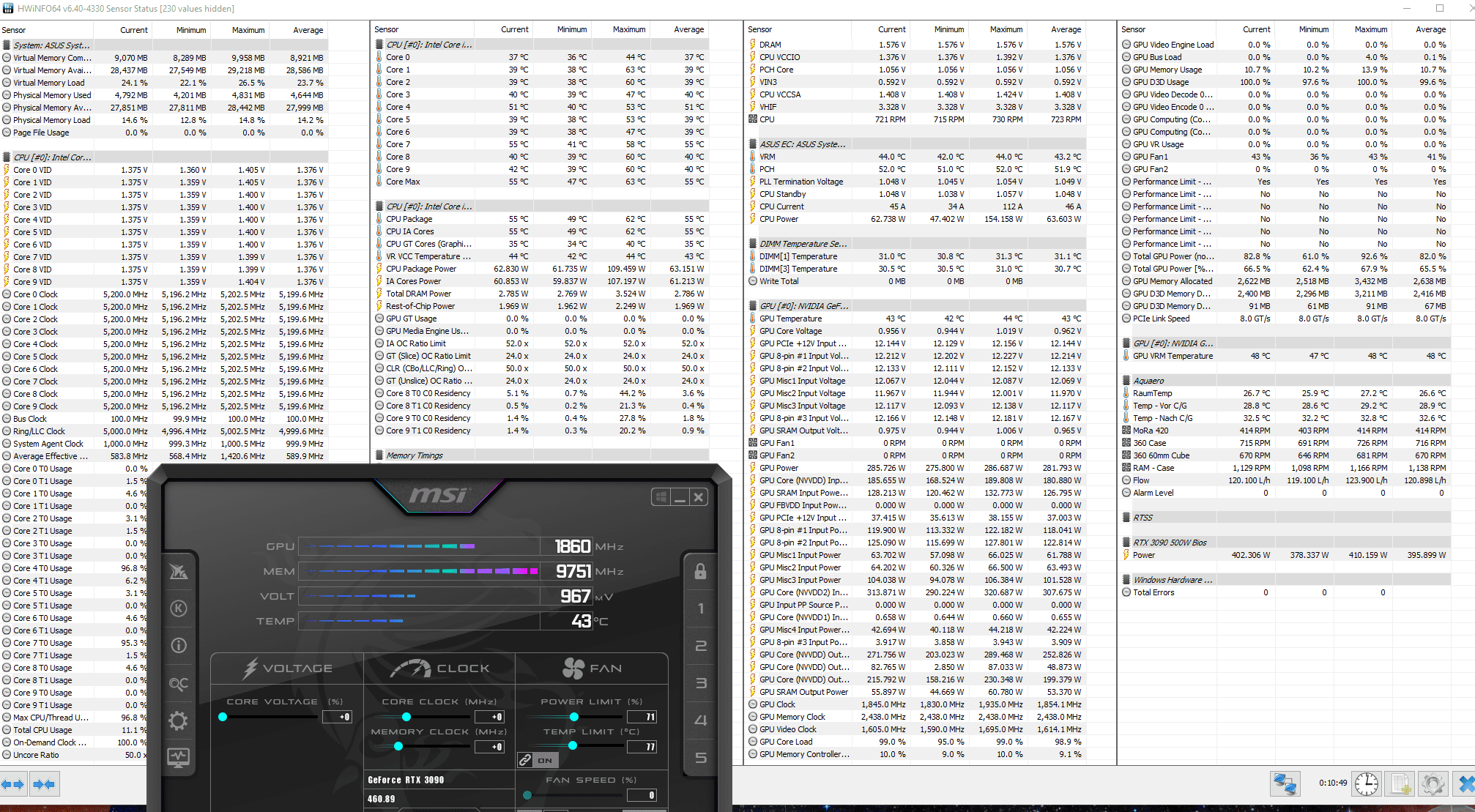This screenshot has width=1475, height=812.
Task: Open the Kombustor K button in Afterburner
Action: coord(179,608)
